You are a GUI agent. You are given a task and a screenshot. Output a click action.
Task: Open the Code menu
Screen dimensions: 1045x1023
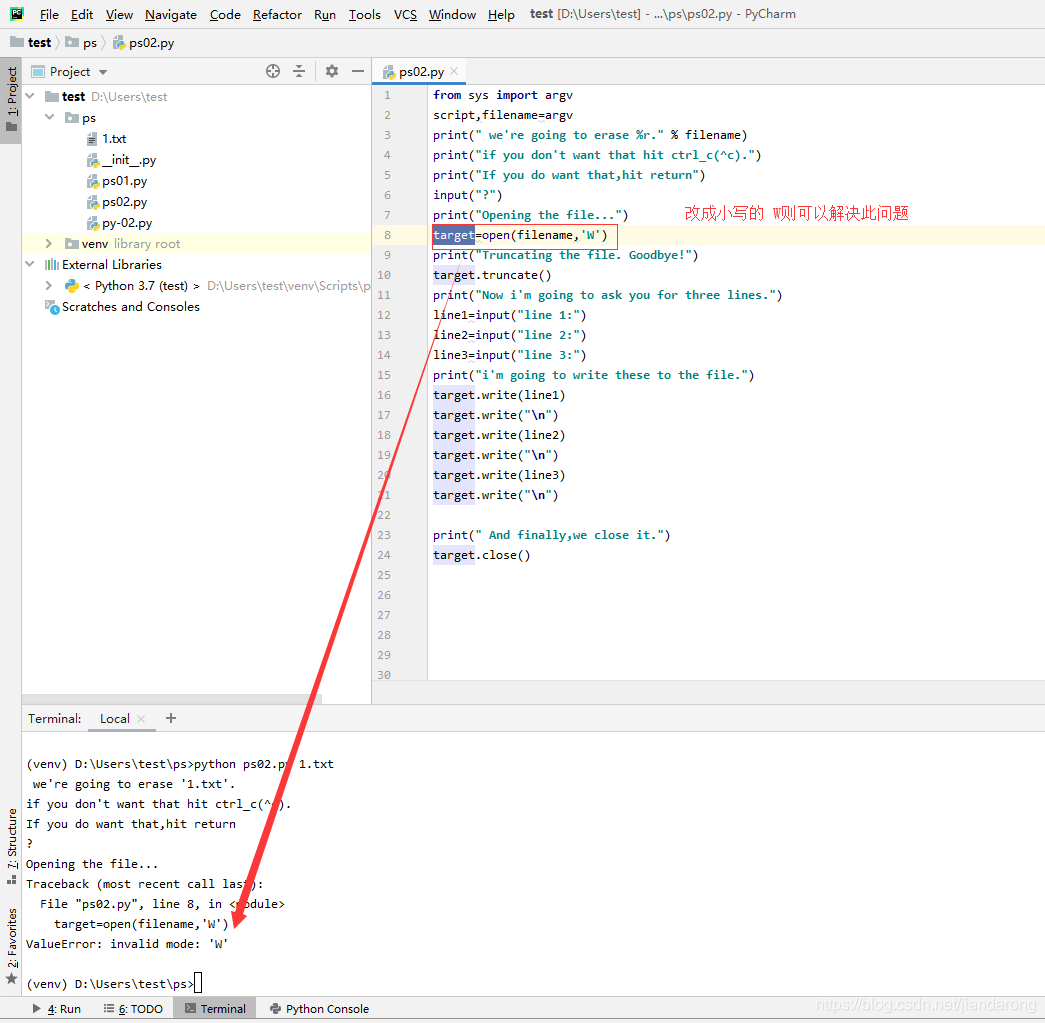tap(225, 14)
